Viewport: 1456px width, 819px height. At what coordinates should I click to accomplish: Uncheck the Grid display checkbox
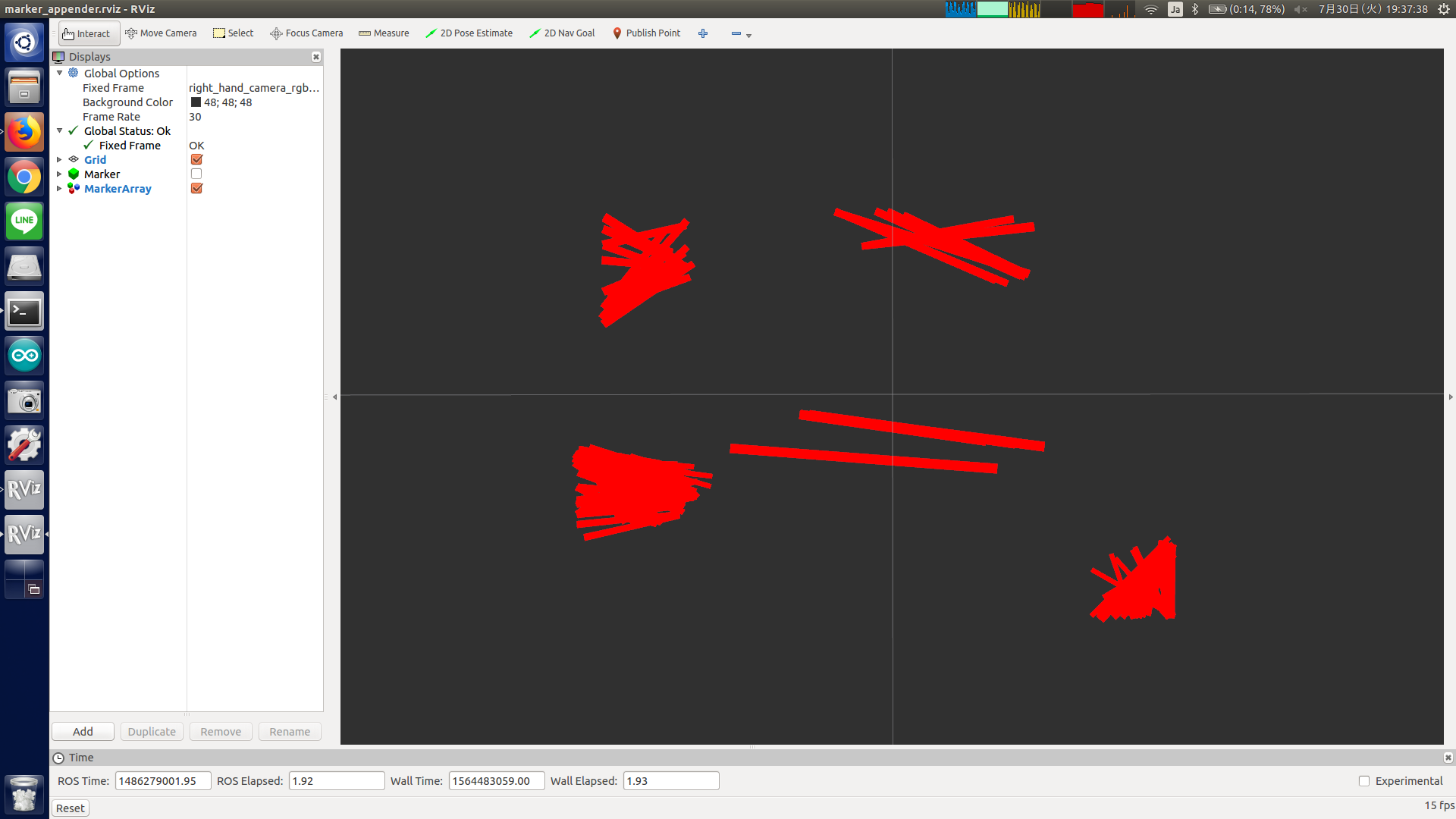pos(196,159)
